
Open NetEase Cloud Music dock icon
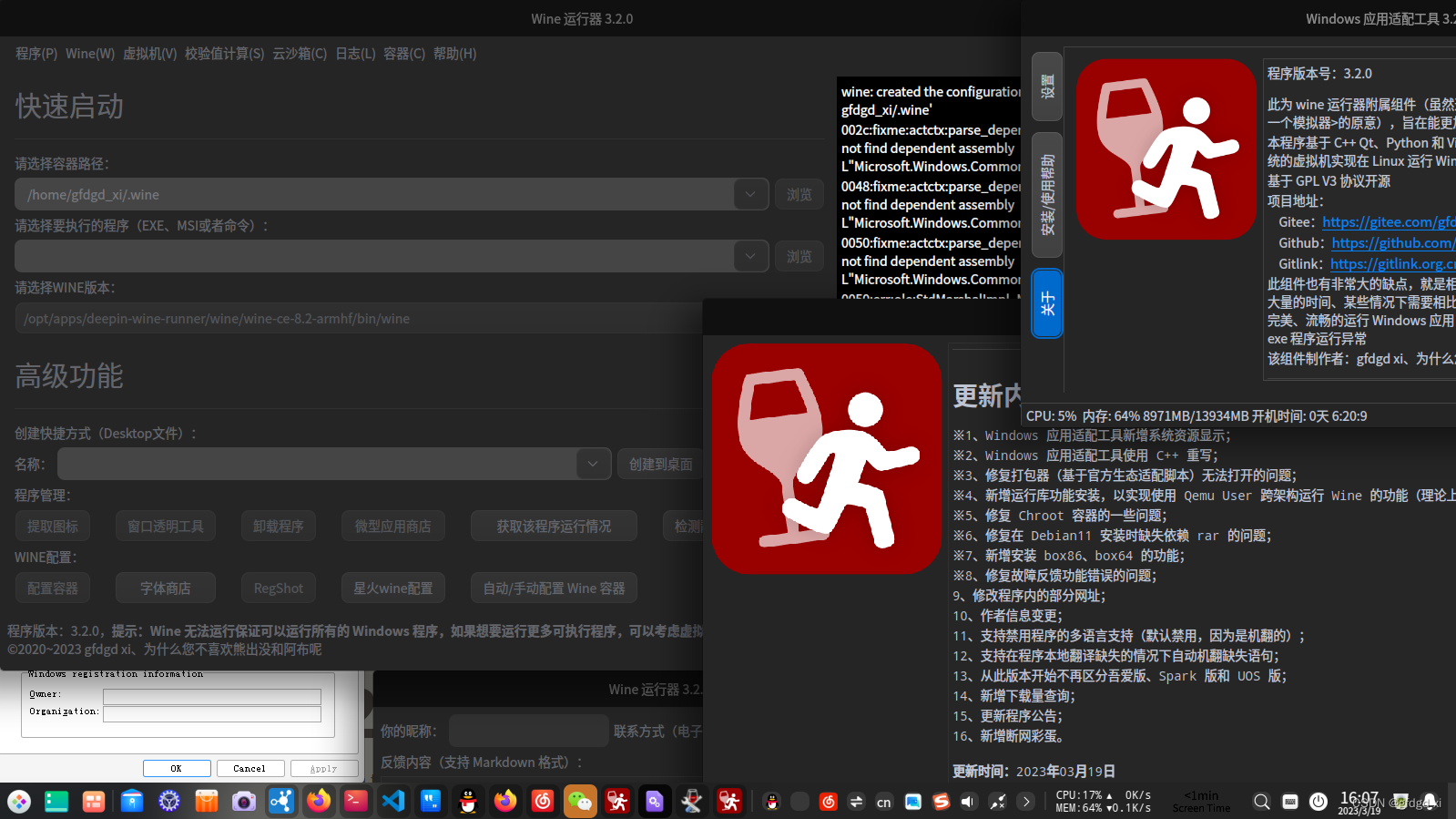pos(543,801)
